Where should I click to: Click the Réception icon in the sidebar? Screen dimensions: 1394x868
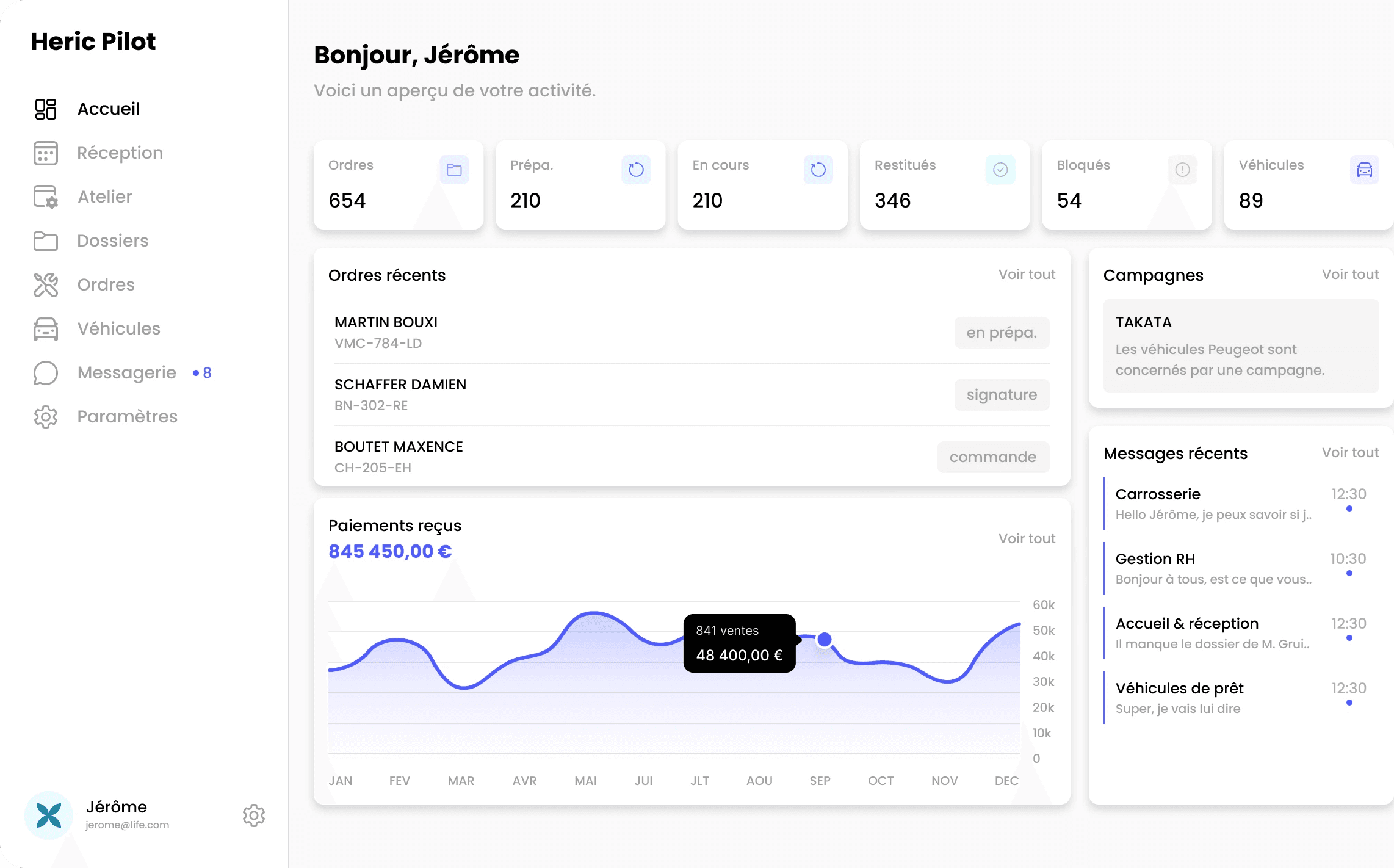pyautogui.click(x=45, y=153)
